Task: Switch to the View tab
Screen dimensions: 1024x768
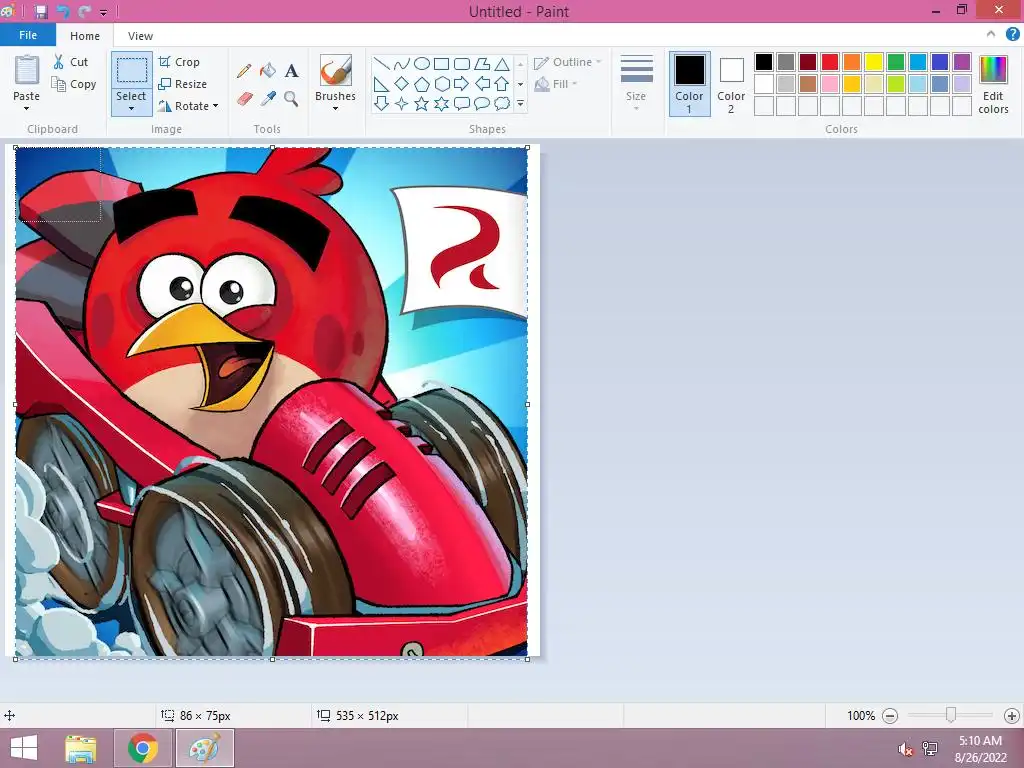Action: coord(140,36)
